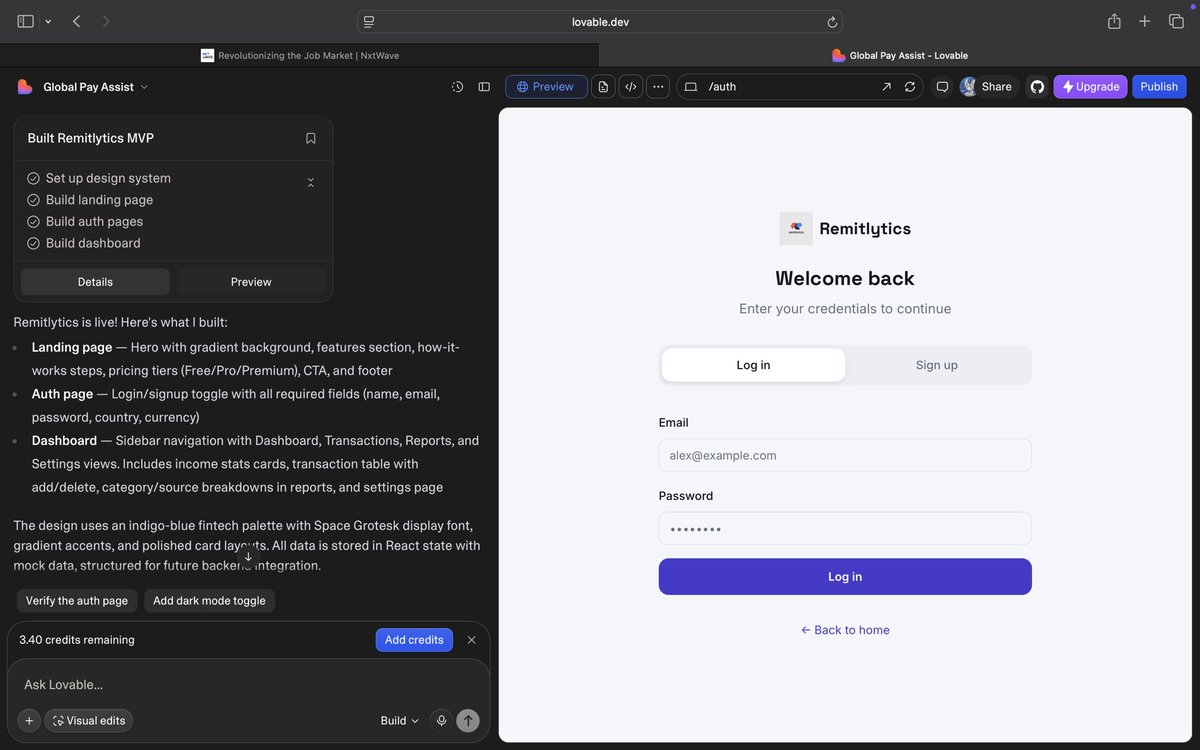Click the Ask Lovable message box
This screenshot has height=750, width=1200.
pos(248,685)
